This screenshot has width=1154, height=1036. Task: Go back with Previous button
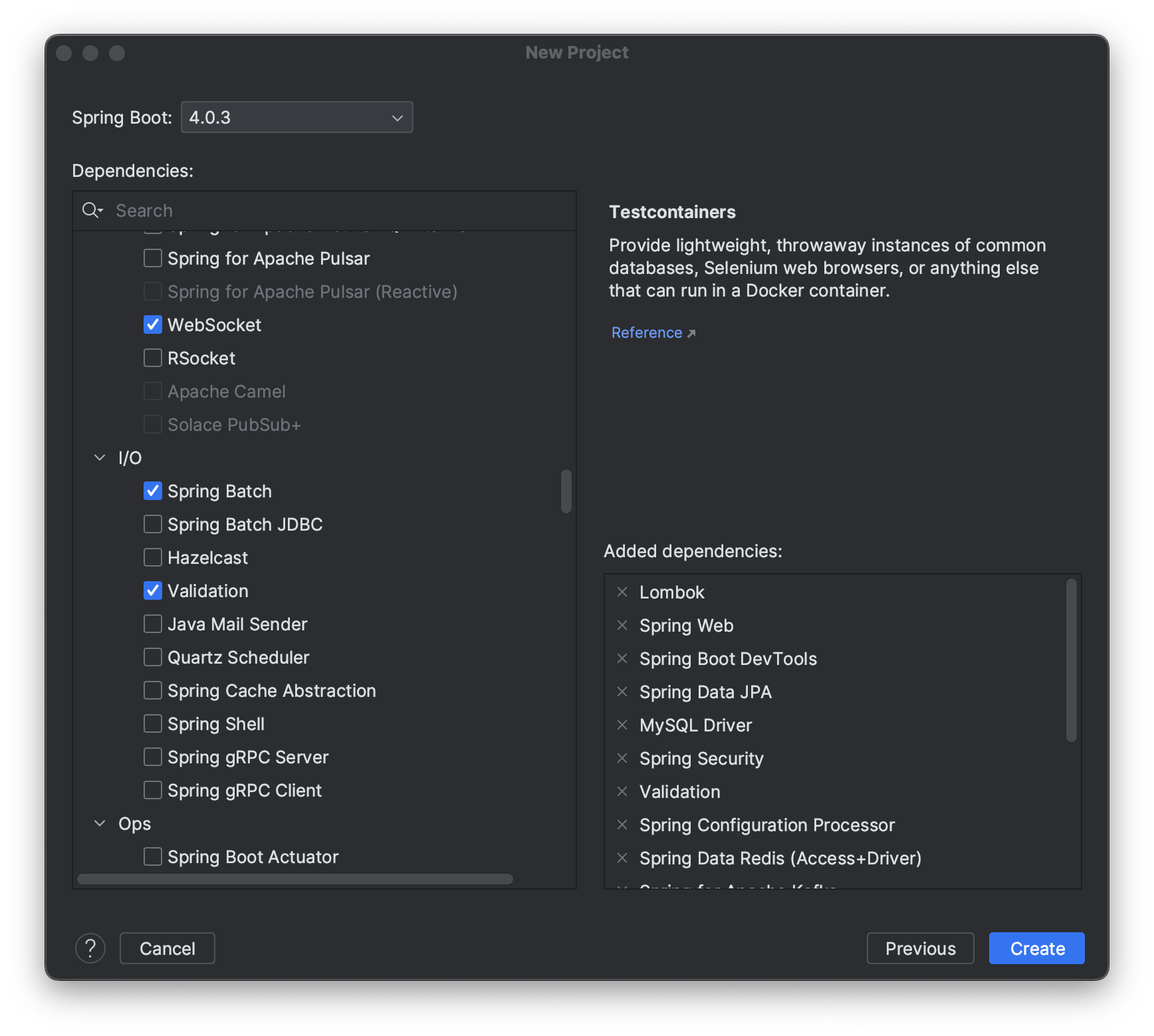click(921, 948)
